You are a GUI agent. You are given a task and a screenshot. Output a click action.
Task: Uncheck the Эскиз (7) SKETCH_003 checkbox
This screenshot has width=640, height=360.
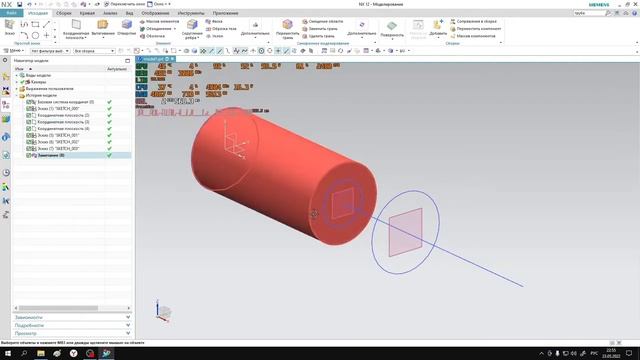29,149
